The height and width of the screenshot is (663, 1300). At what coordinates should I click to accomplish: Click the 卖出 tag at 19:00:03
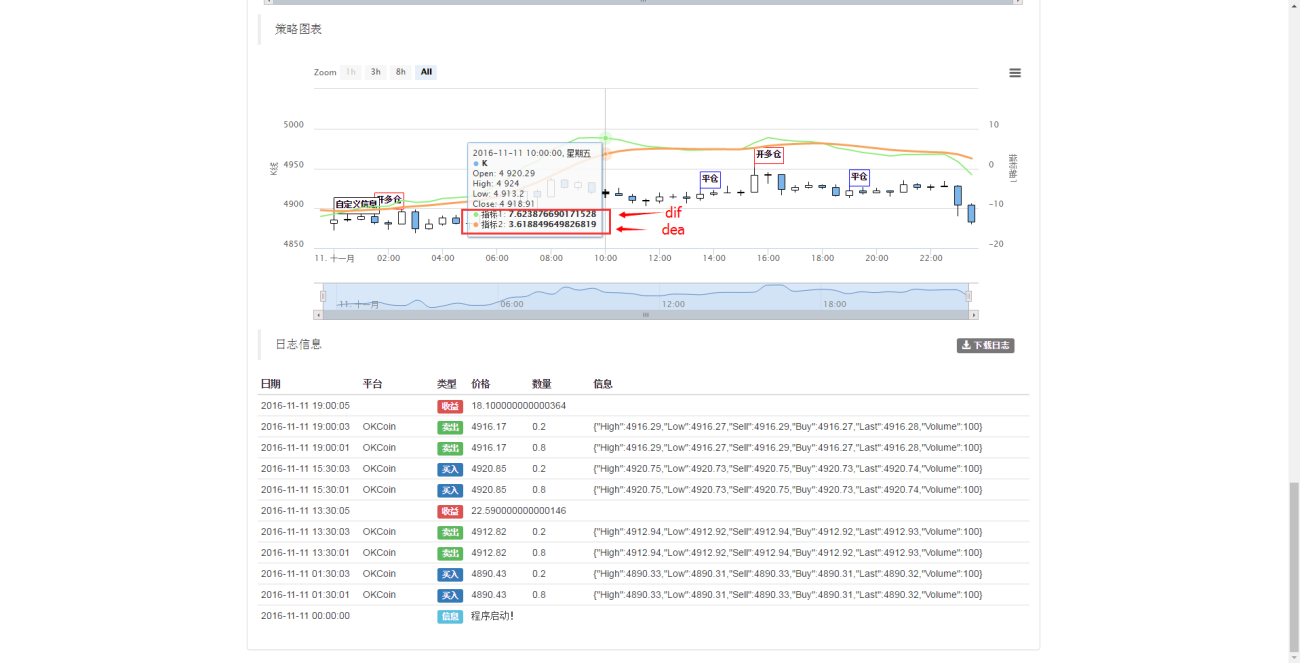450,427
